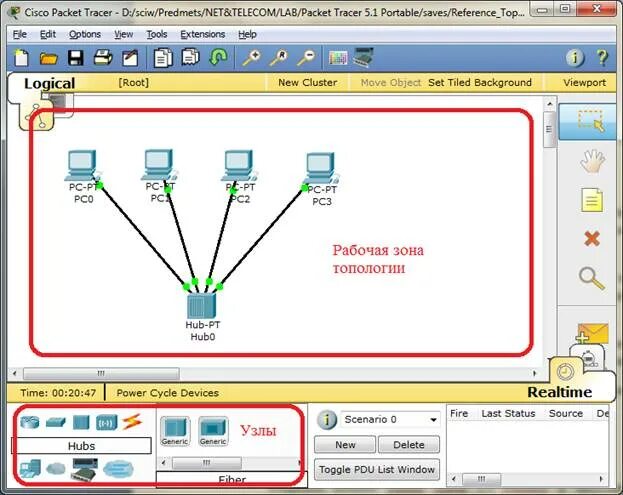Click the New file icon
This screenshot has width=623, height=495.
point(21,58)
